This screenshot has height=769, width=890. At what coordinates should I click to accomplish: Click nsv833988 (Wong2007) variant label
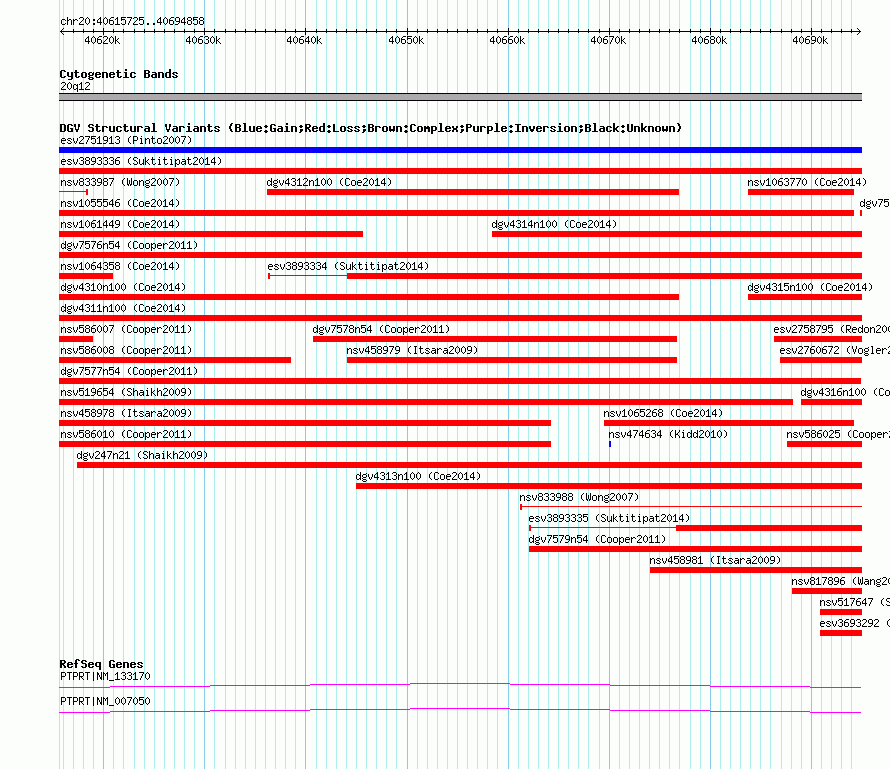tap(579, 497)
